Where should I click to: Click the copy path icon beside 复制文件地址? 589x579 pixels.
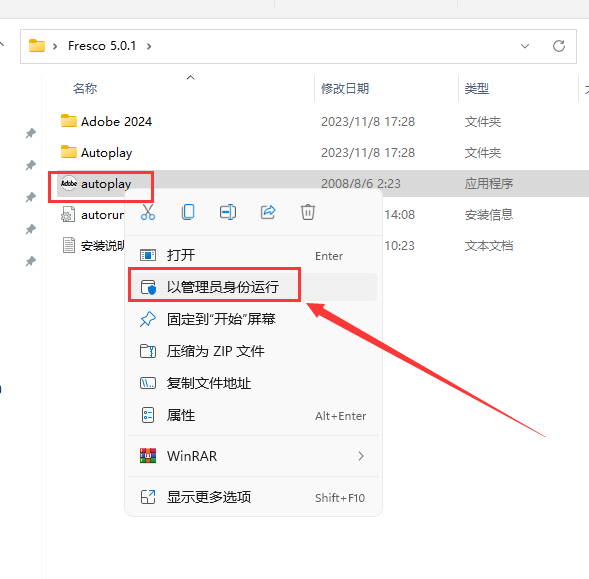tap(148, 383)
